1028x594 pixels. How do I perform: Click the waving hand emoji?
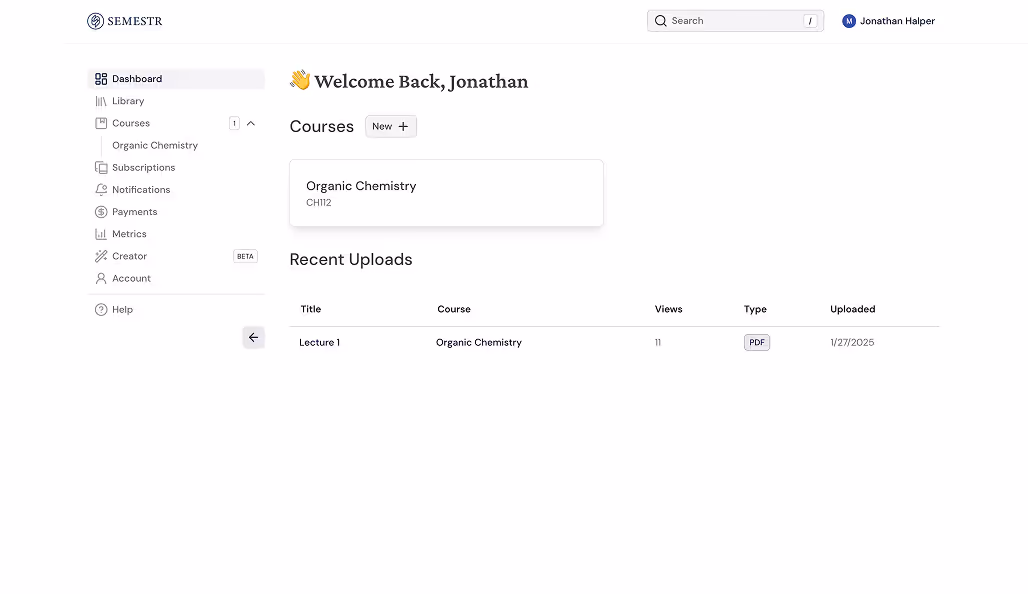tap(300, 80)
